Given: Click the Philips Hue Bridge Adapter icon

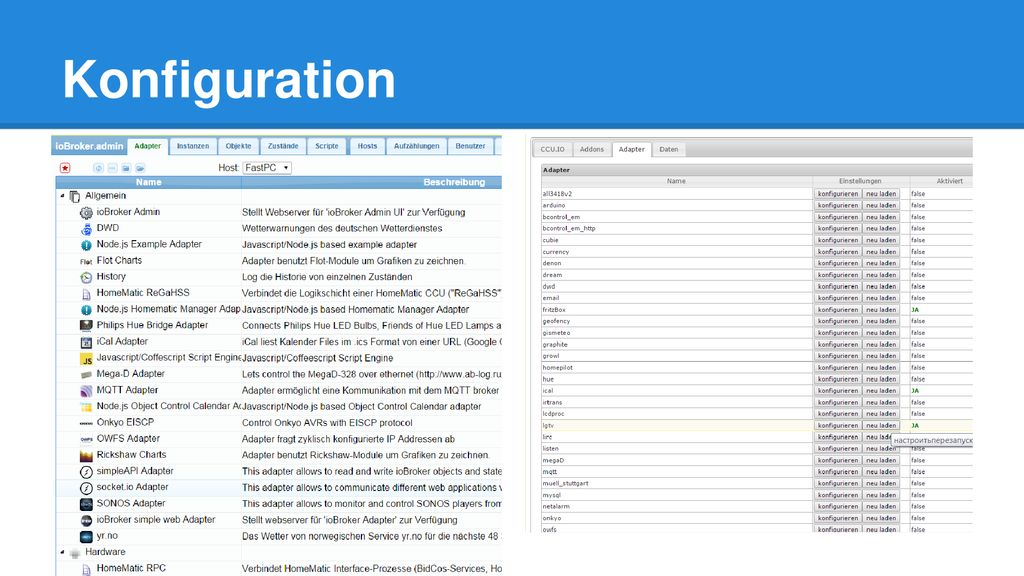Looking at the screenshot, I should [86, 325].
